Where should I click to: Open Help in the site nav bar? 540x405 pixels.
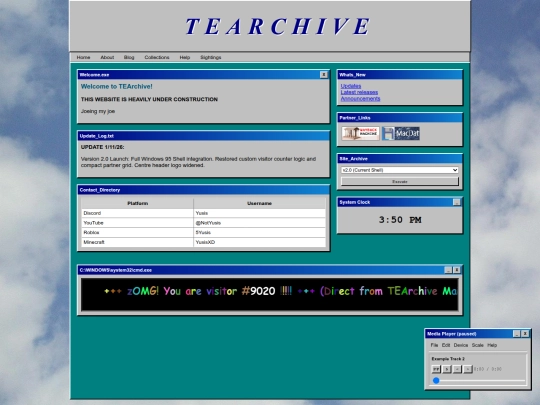[185, 57]
